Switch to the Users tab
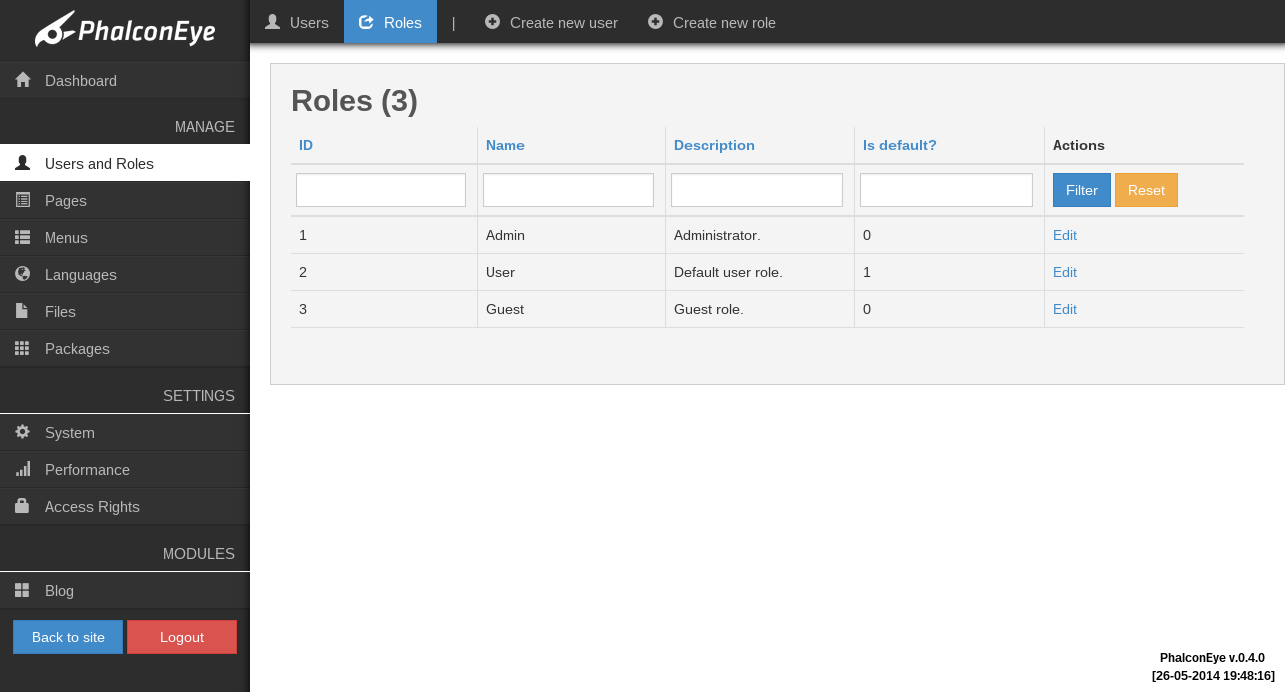 coord(297,22)
